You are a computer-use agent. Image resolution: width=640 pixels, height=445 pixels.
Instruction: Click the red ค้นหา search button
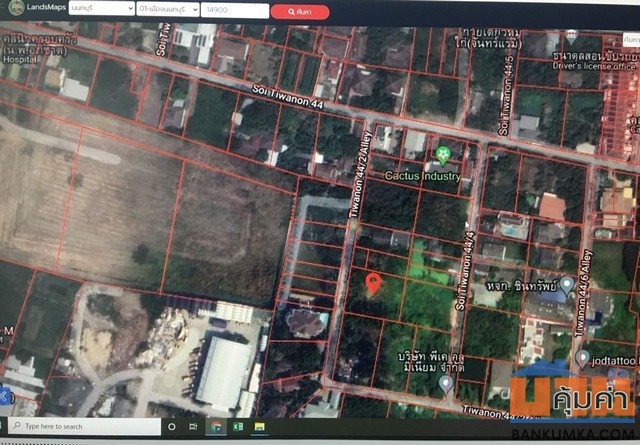coord(300,12)
